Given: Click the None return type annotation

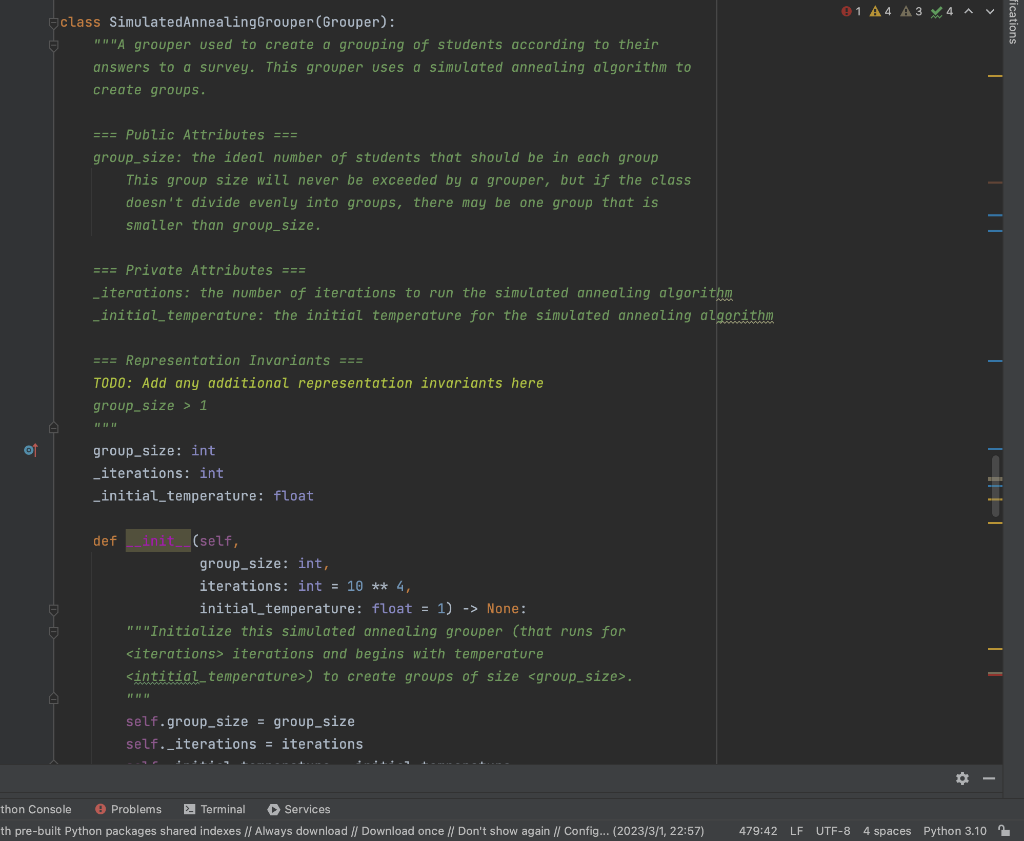Looking at the screenshot, I should pos(503,609).
